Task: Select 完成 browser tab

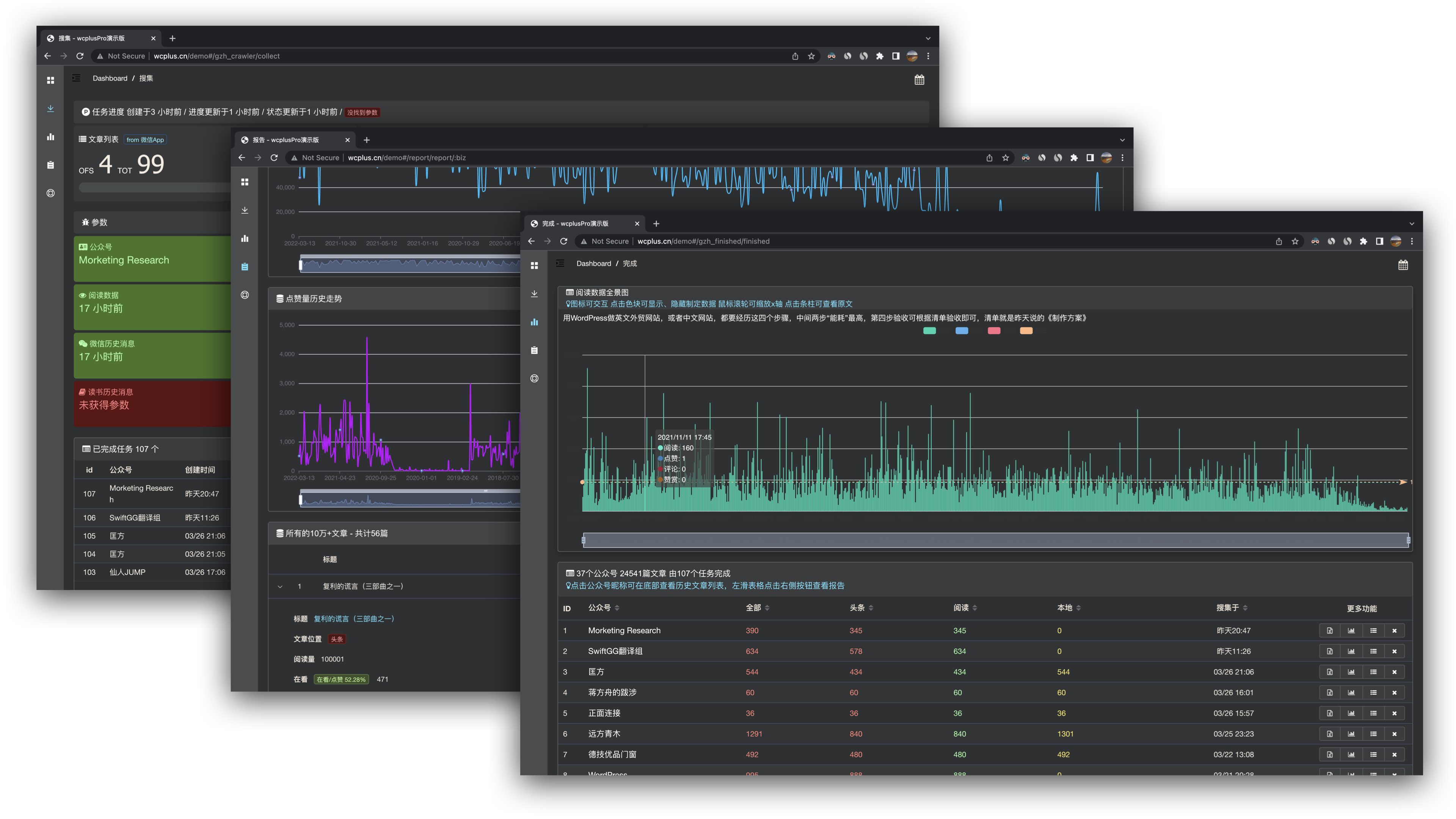Action: 584,224
